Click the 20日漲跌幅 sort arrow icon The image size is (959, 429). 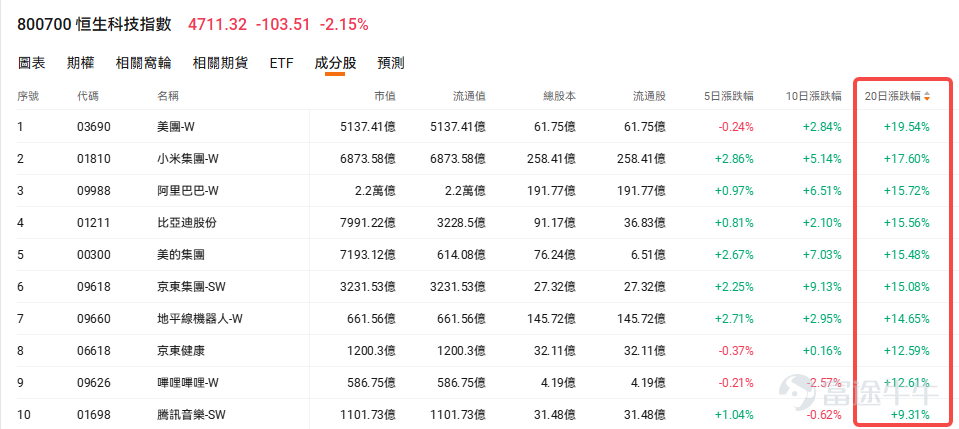point(927,96)
